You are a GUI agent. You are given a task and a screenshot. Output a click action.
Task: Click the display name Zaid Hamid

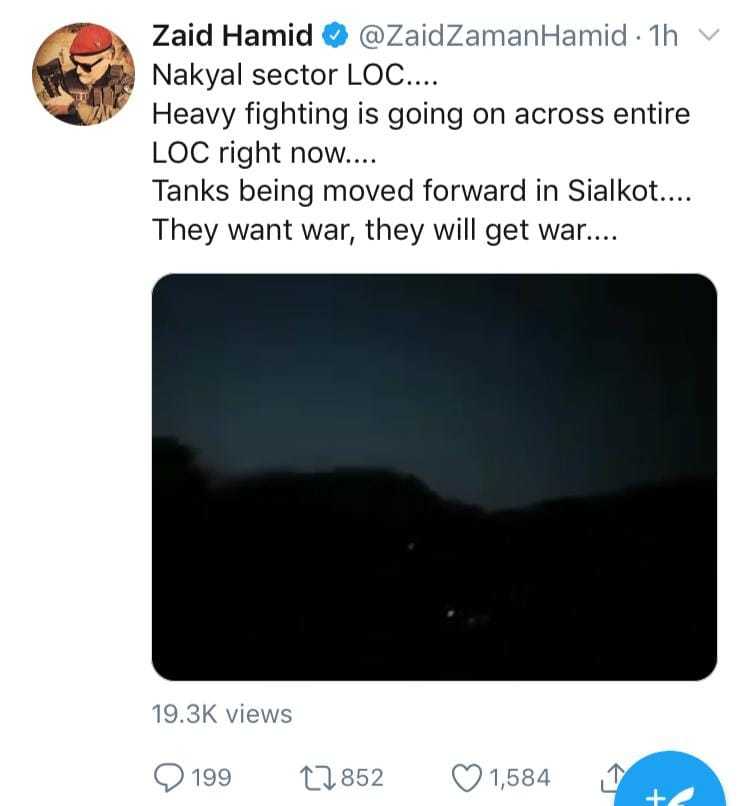pyautogui.click(x=232, y=37)
